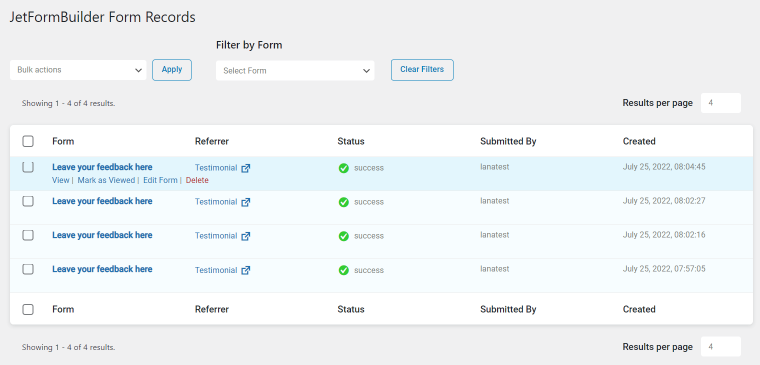Viewport: 760px width, 365px height.
Task: Click success check icon for 08:02:16 record
Action: [344, 236]
